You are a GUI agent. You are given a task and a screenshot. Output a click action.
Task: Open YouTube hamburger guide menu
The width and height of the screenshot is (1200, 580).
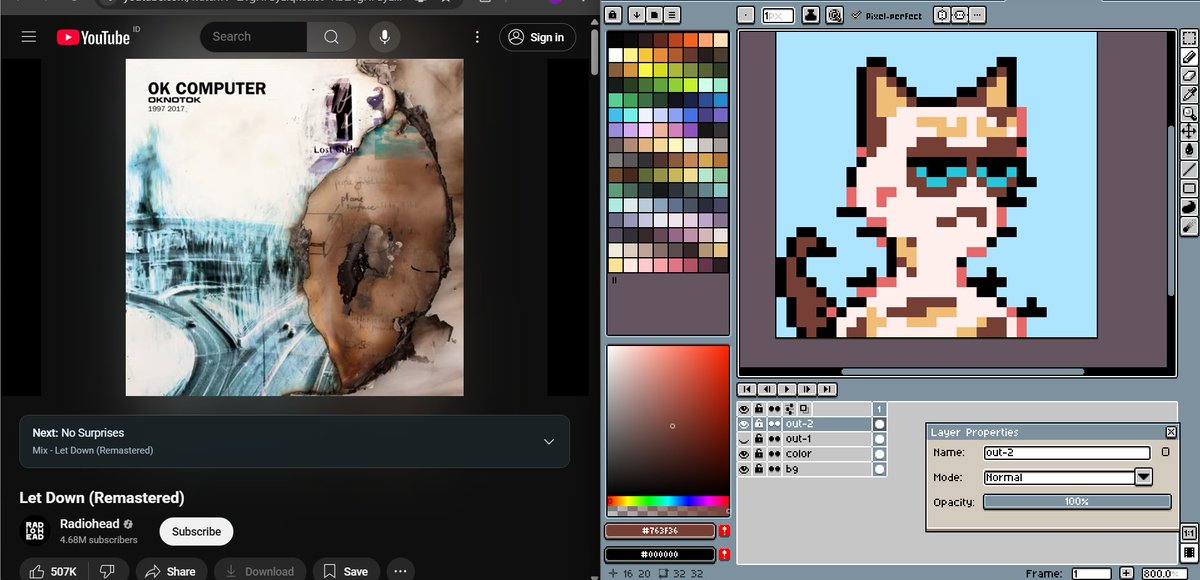pyautogui.click(x=29, y=37)
